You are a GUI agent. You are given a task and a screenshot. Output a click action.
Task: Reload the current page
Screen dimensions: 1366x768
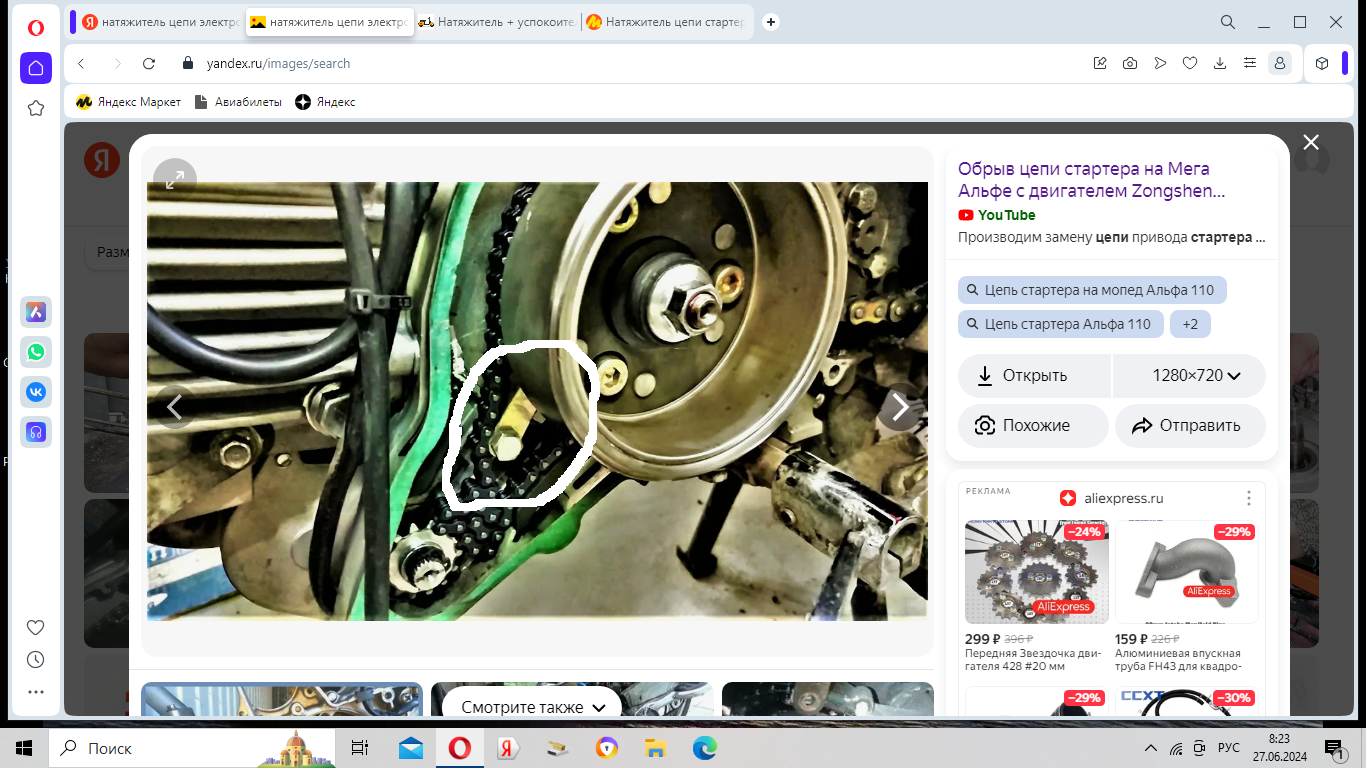click(149, 63)
